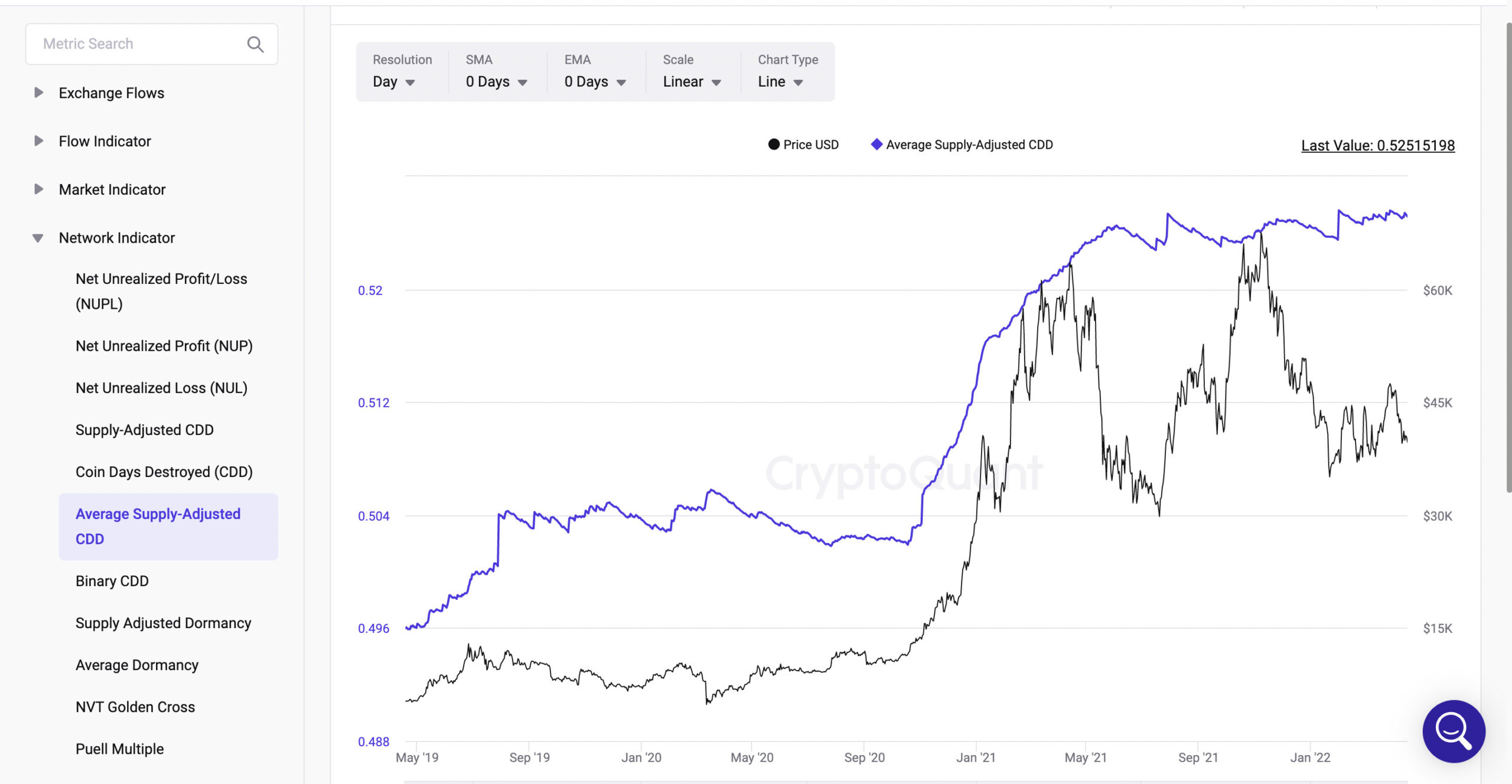Open Binary CDD metric

click(112, 581)
